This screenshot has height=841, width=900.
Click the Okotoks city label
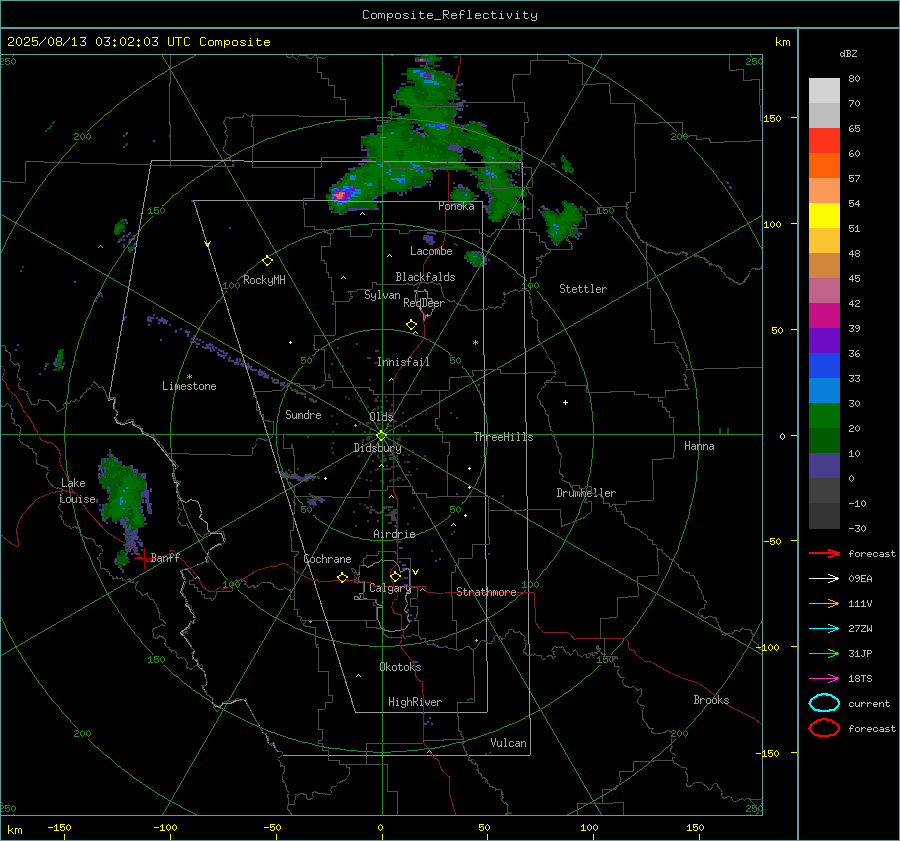[400, 667]
